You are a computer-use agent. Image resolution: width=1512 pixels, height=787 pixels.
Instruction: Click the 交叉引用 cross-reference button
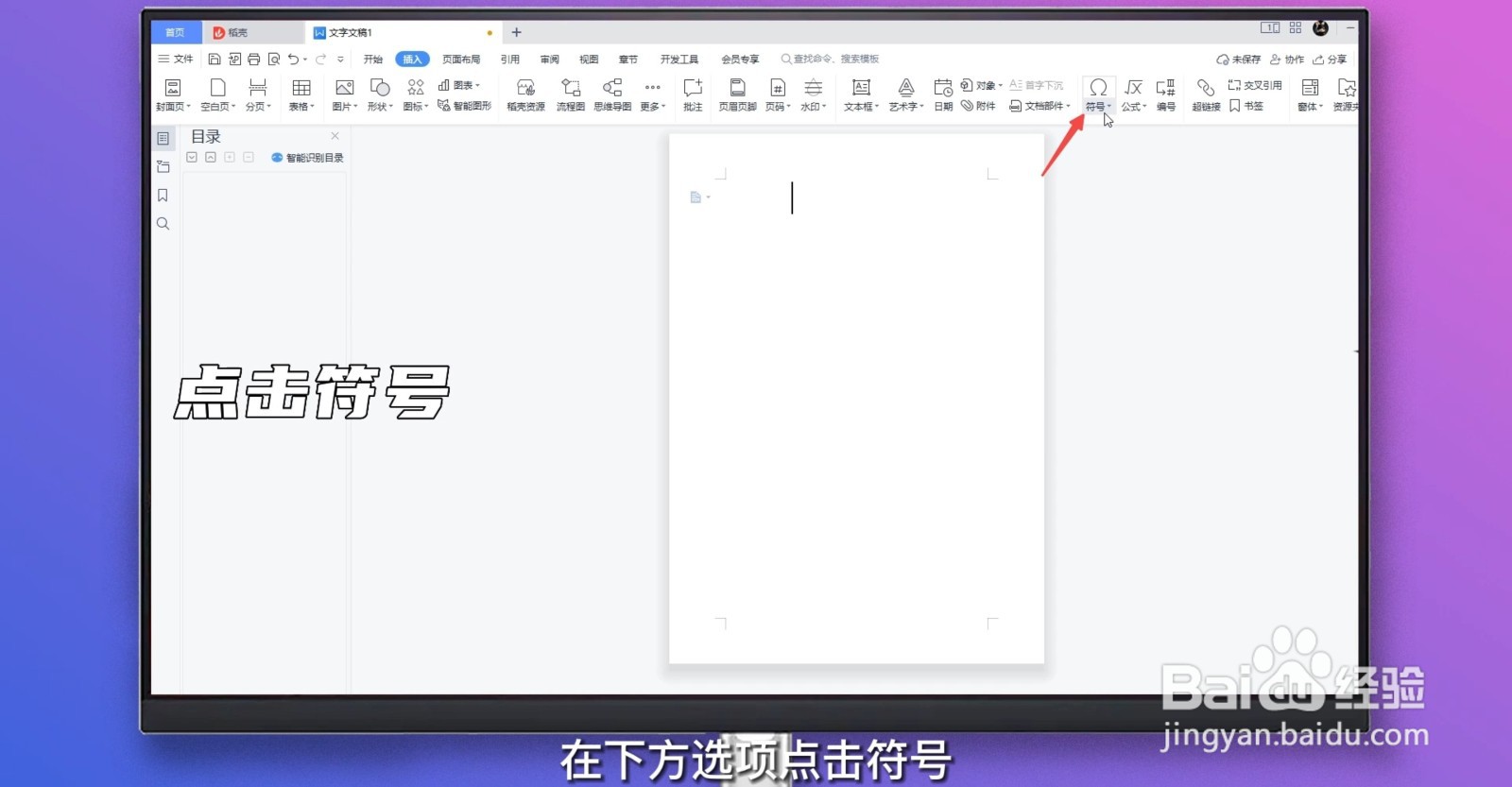pyautogui.click(x=1255, y=85)
